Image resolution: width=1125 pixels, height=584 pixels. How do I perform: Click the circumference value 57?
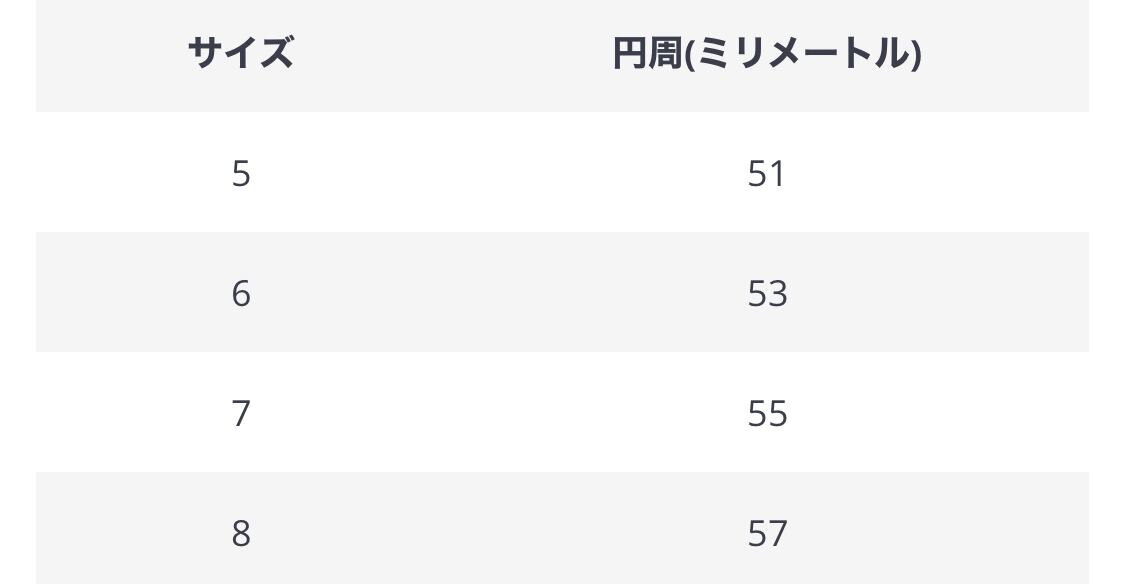tap(767, 534)
